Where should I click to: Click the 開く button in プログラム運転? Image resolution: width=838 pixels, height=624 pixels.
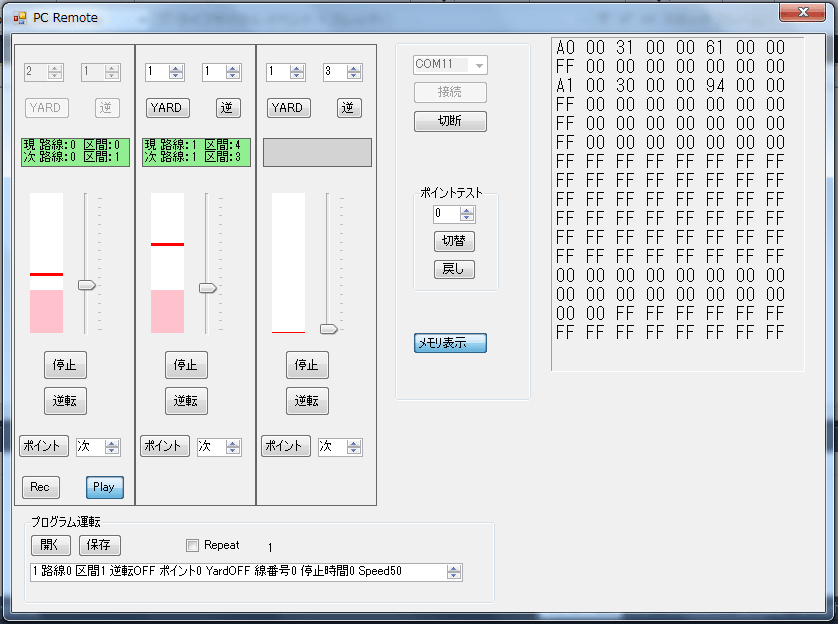(49, 545)
